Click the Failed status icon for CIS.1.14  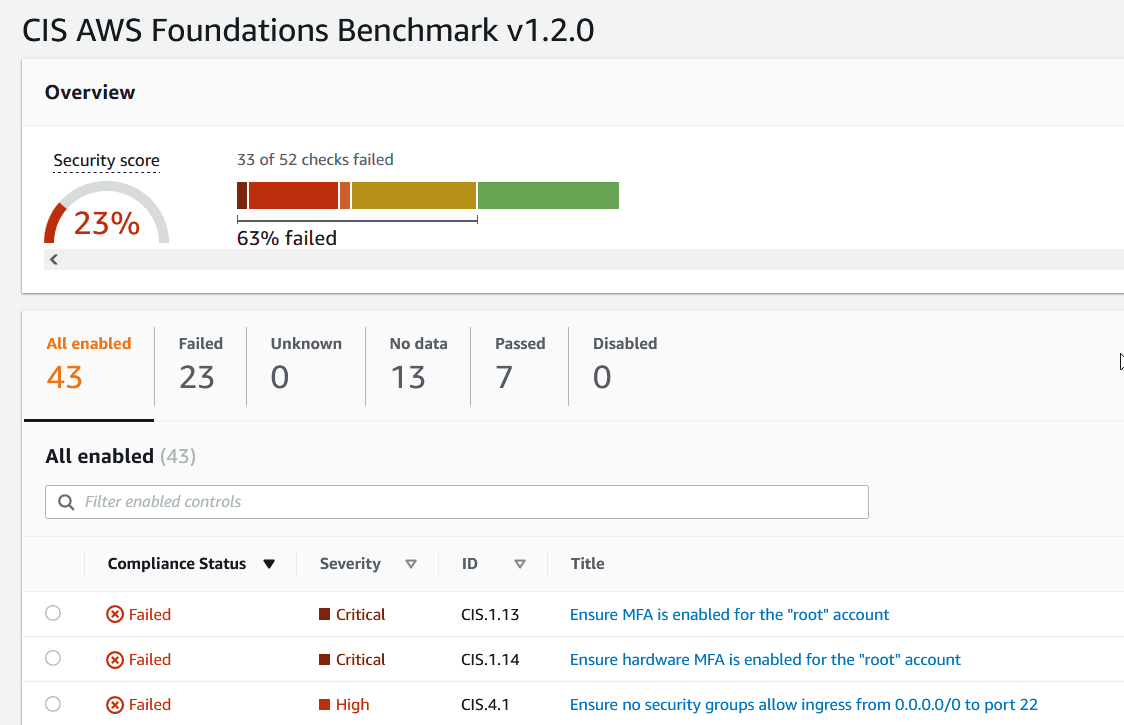tap(115, 660)
